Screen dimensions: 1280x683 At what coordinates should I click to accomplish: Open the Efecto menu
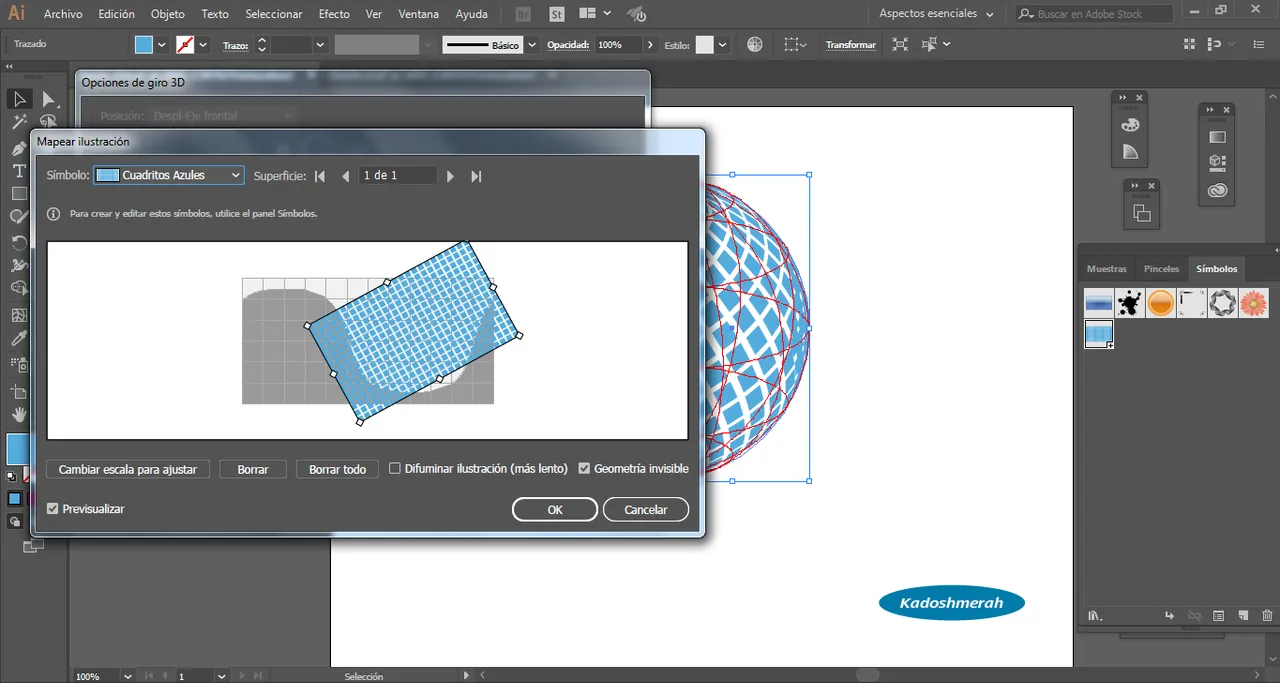pyautogui.click(x=334, y=14)
